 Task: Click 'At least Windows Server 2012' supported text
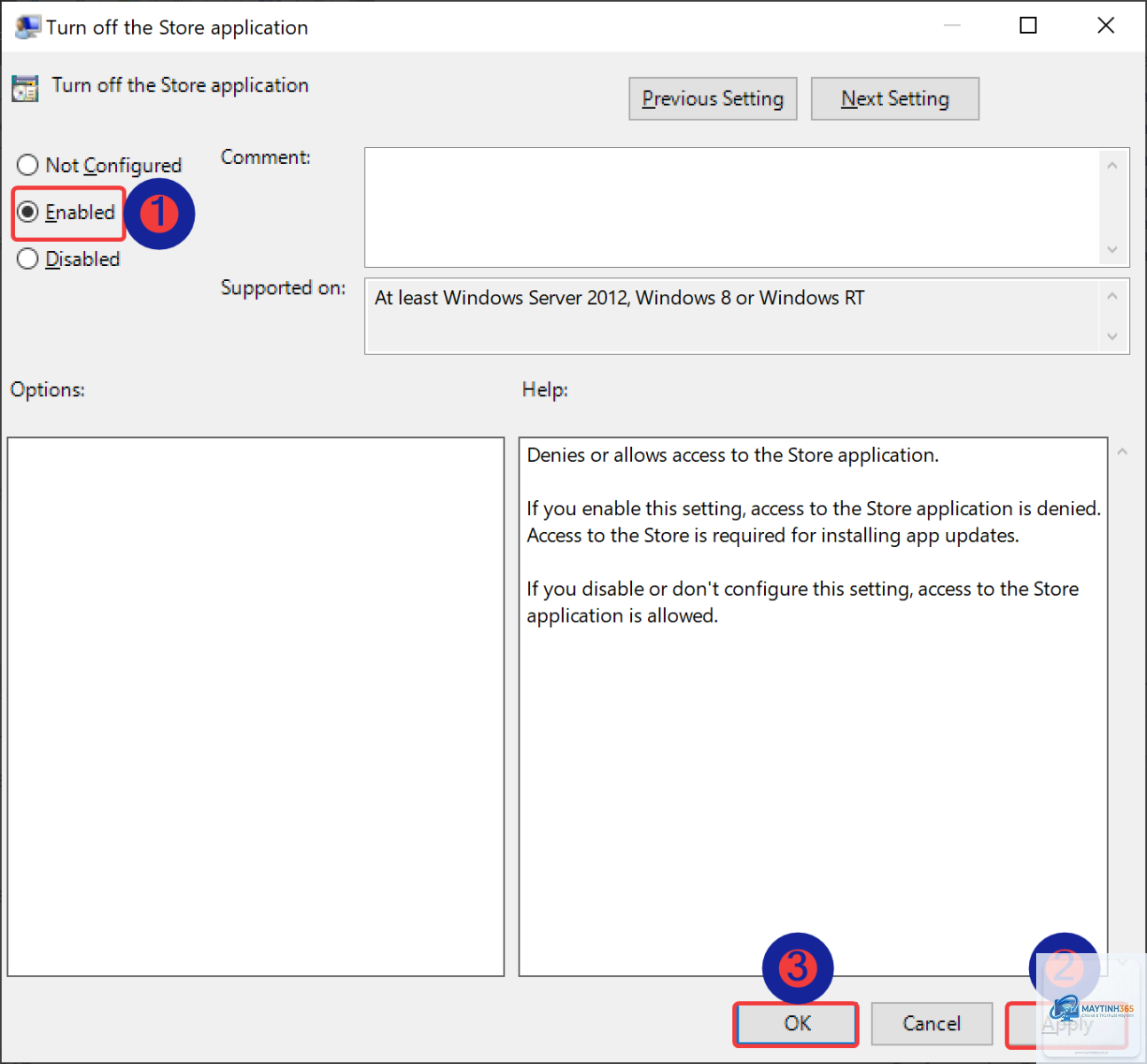click(619, 298)
